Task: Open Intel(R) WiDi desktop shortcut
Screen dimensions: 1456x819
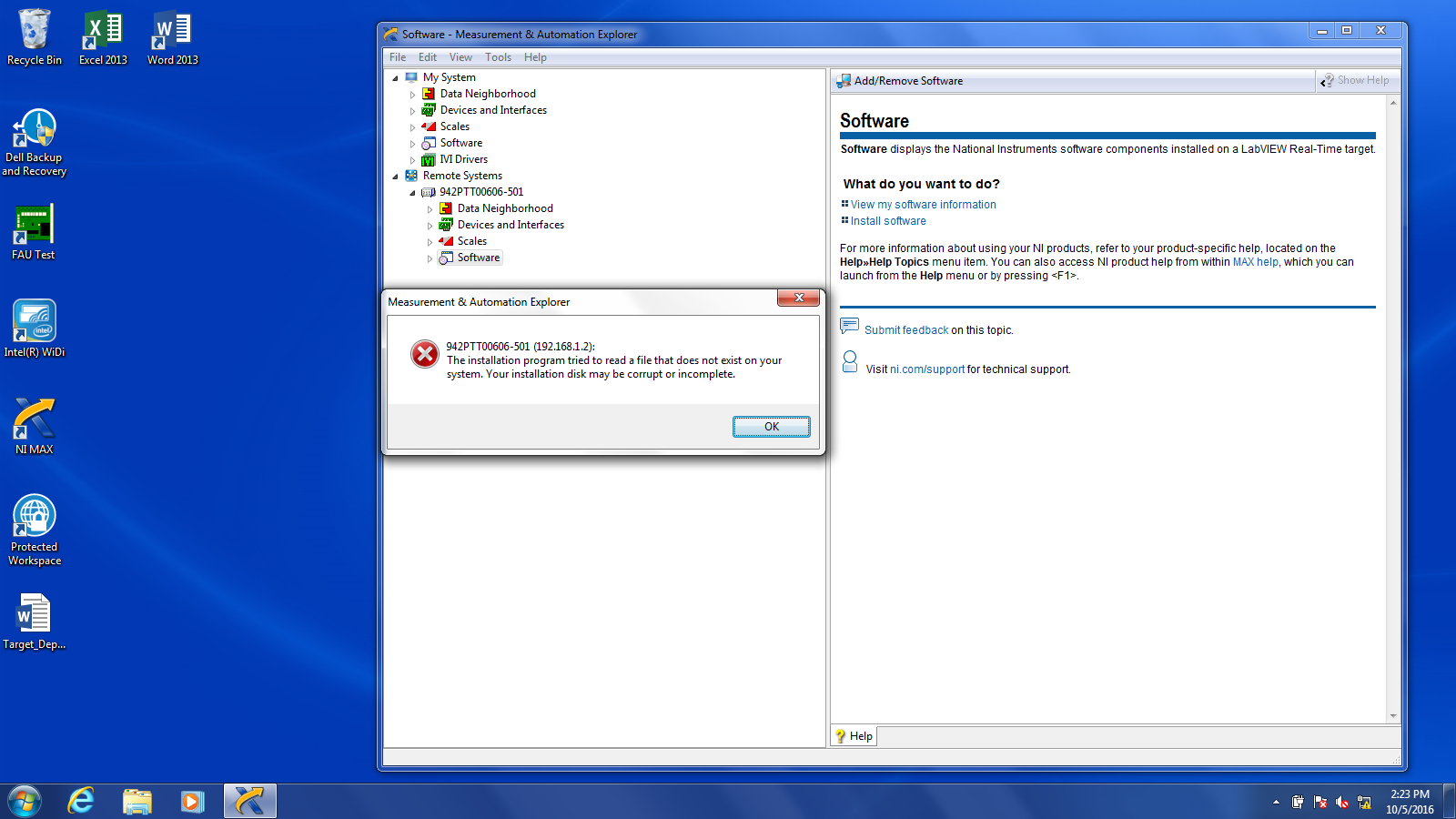Action: click(35, 329)
